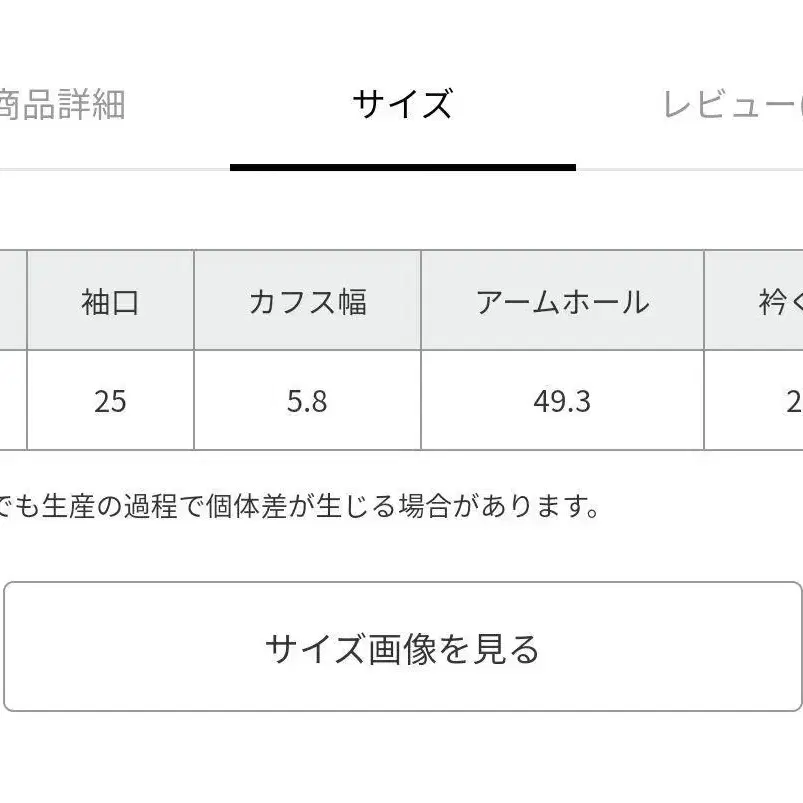Click the 5.8 measurement cell
This screenshot has width=803, height=803.
[x=307, y=401]
